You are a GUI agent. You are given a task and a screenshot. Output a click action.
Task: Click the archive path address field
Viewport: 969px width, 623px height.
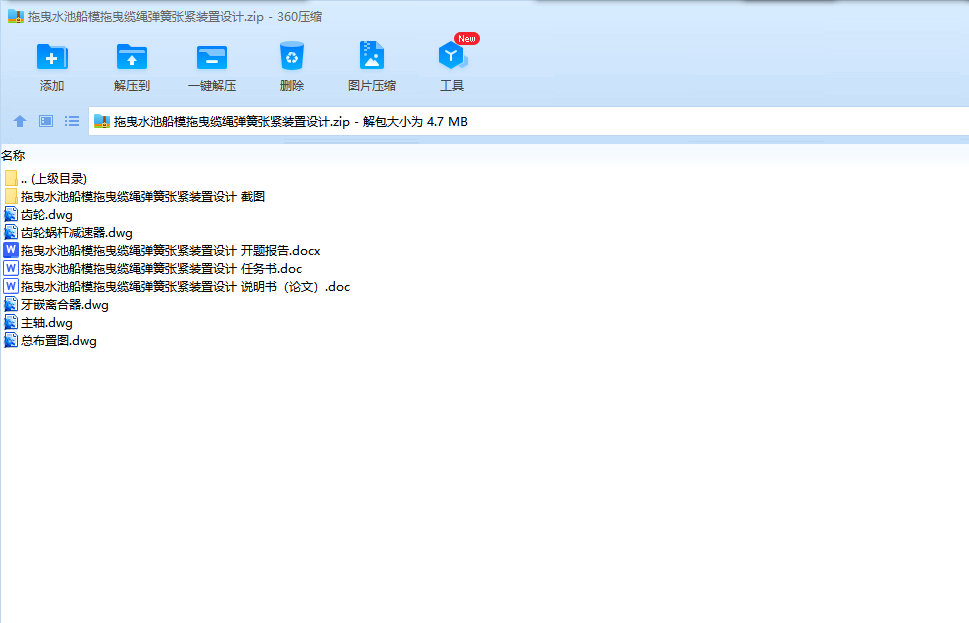(x=528, y=121)
